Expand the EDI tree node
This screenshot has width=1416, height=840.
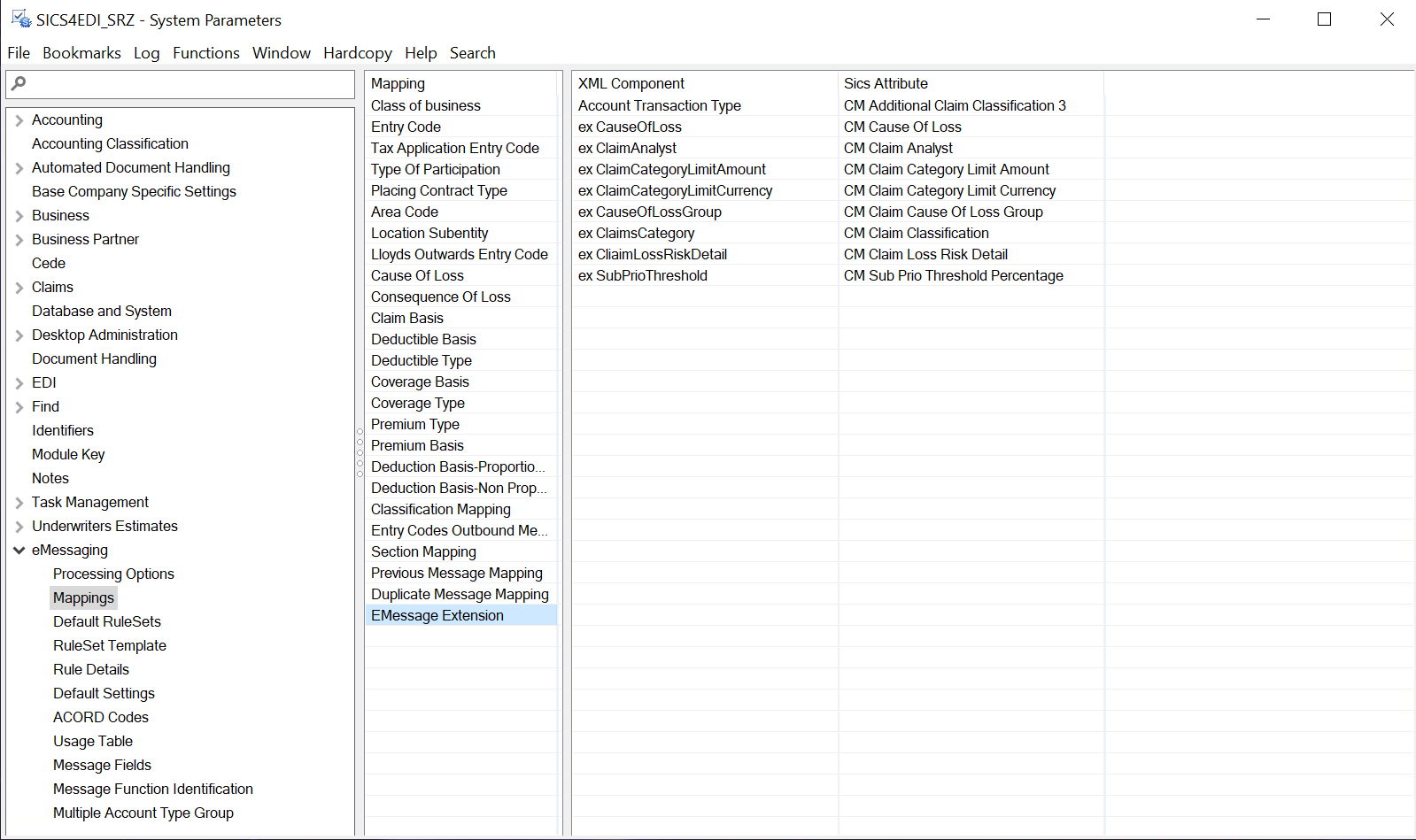coord(19,383)
